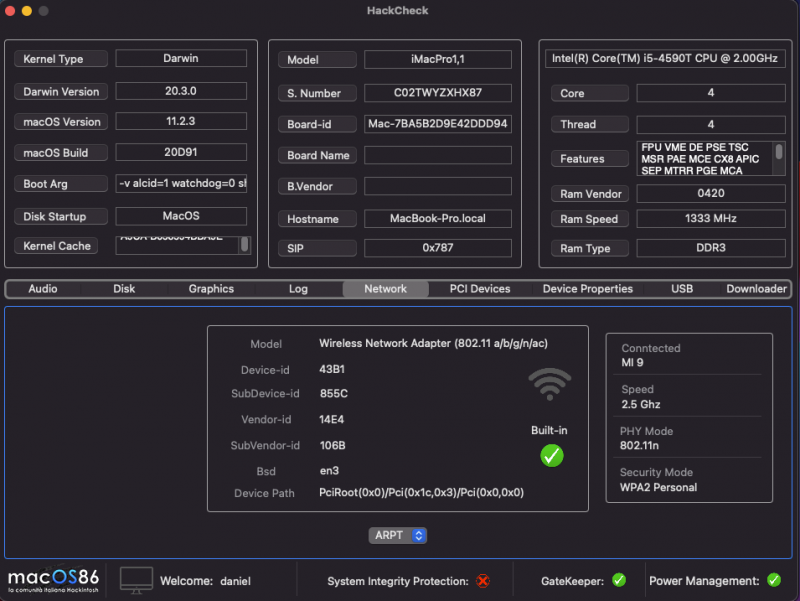Click the Board-id value field

(x=438, y=124)
